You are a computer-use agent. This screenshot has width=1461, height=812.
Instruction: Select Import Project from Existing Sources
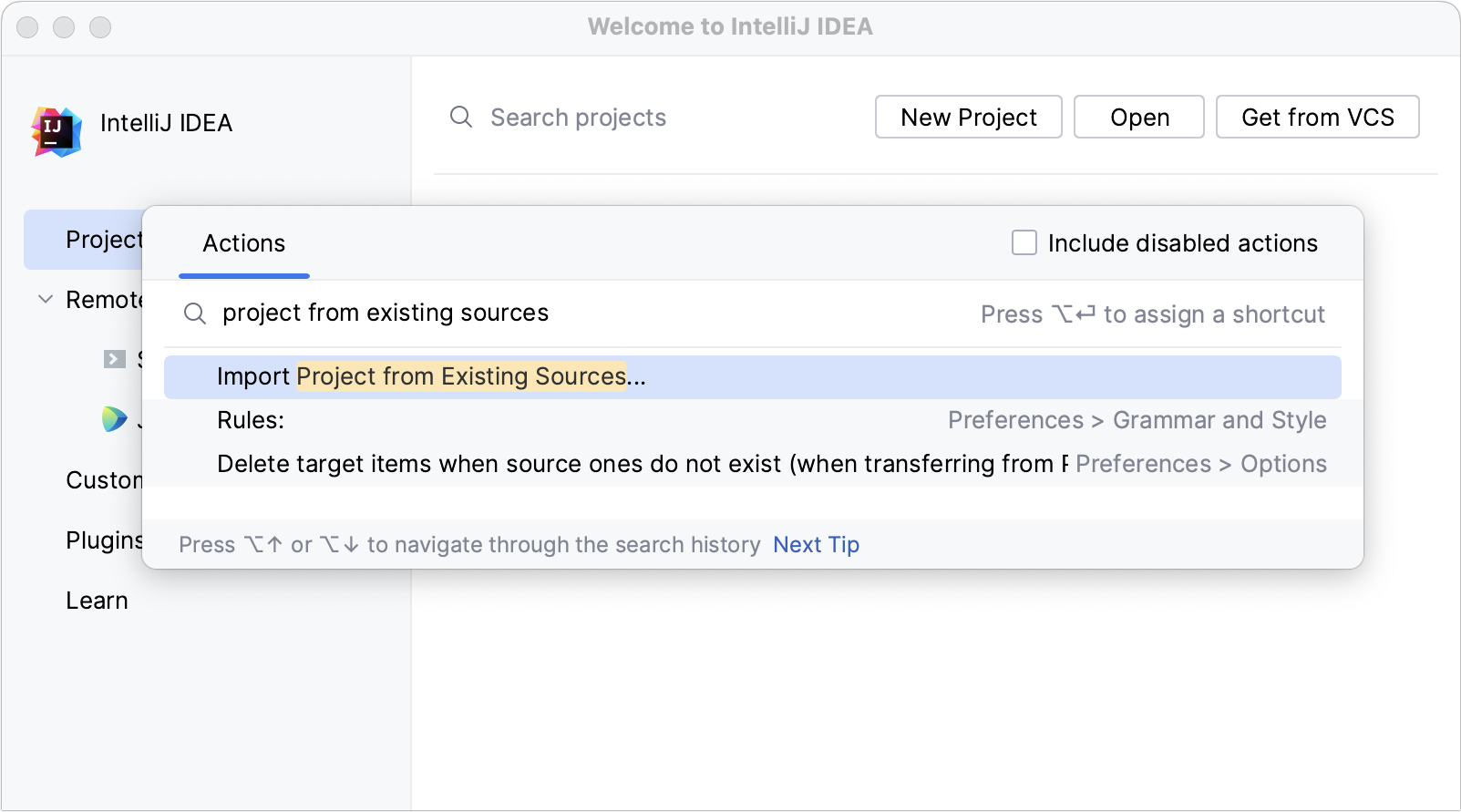tap(431, 376)
